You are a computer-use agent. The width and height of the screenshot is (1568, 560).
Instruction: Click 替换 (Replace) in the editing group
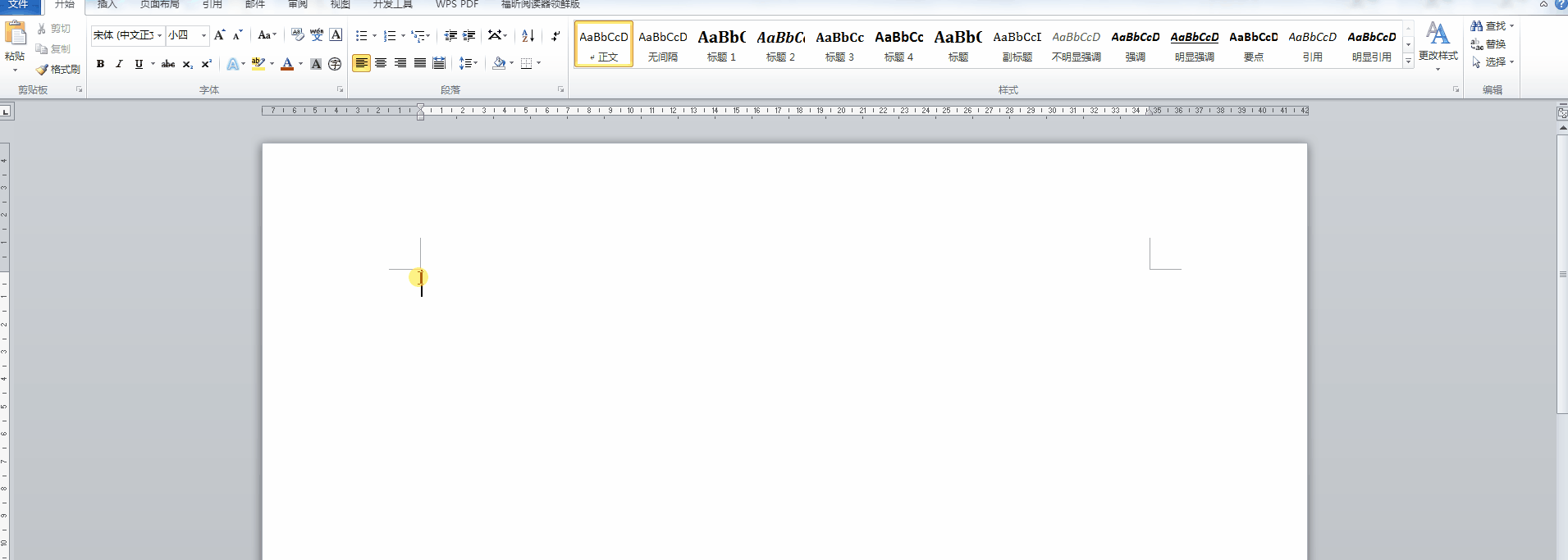(1488, 44)
